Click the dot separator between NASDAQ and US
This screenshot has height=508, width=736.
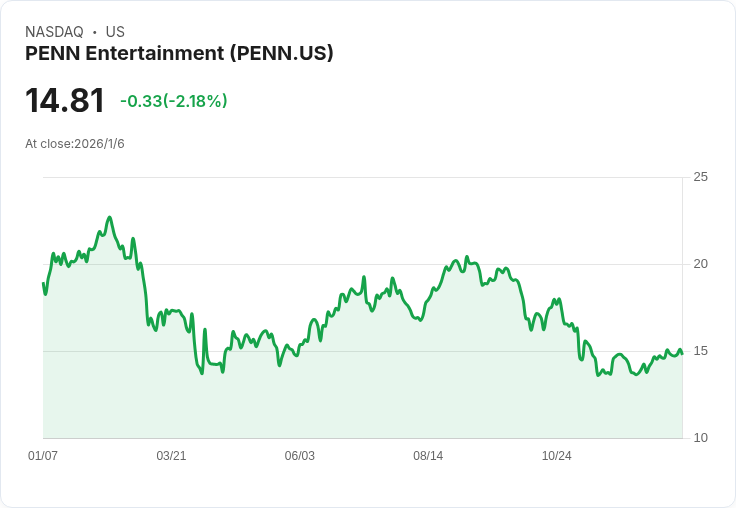click(94, 32)
